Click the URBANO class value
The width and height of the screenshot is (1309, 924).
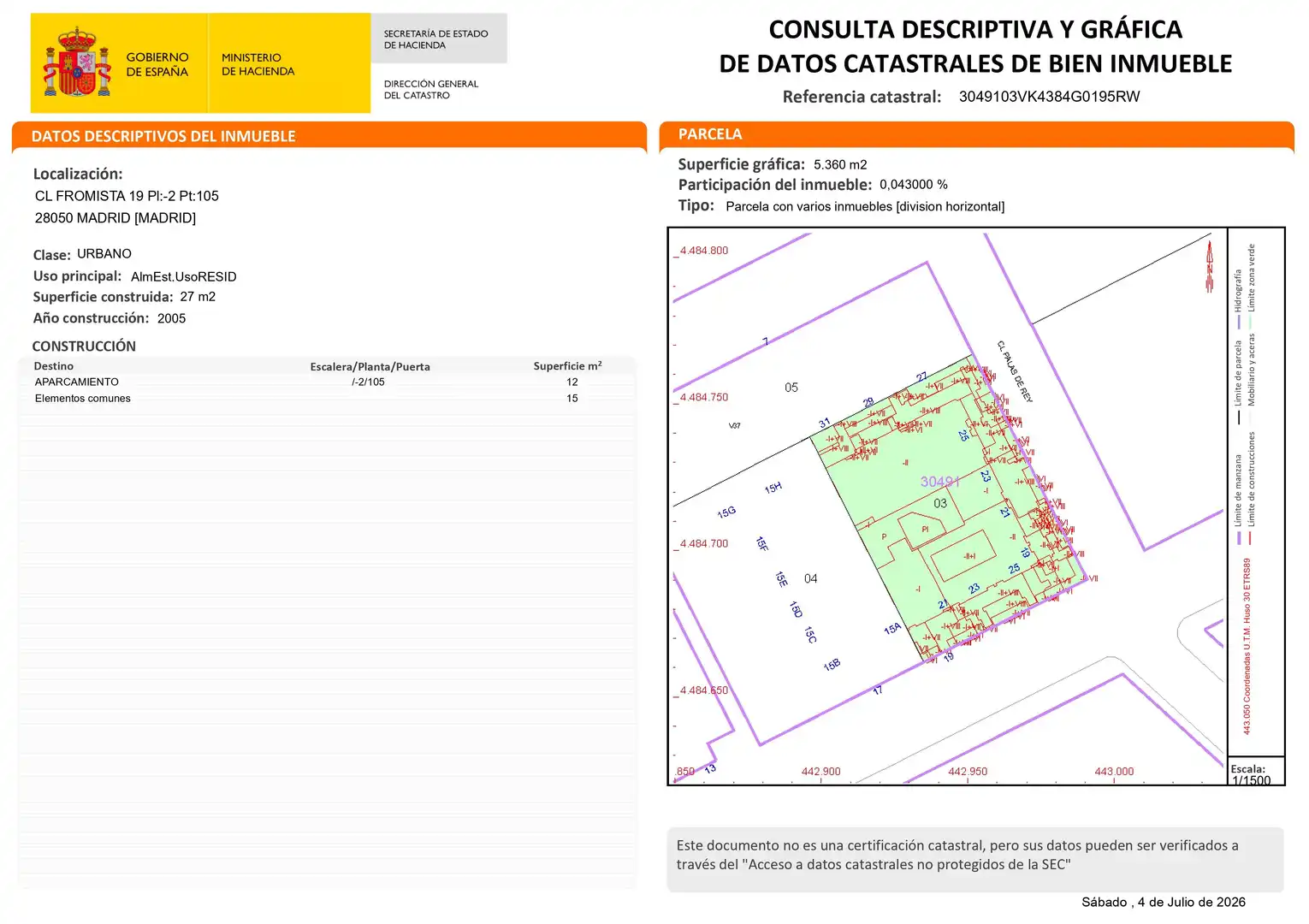coord(104,254)
